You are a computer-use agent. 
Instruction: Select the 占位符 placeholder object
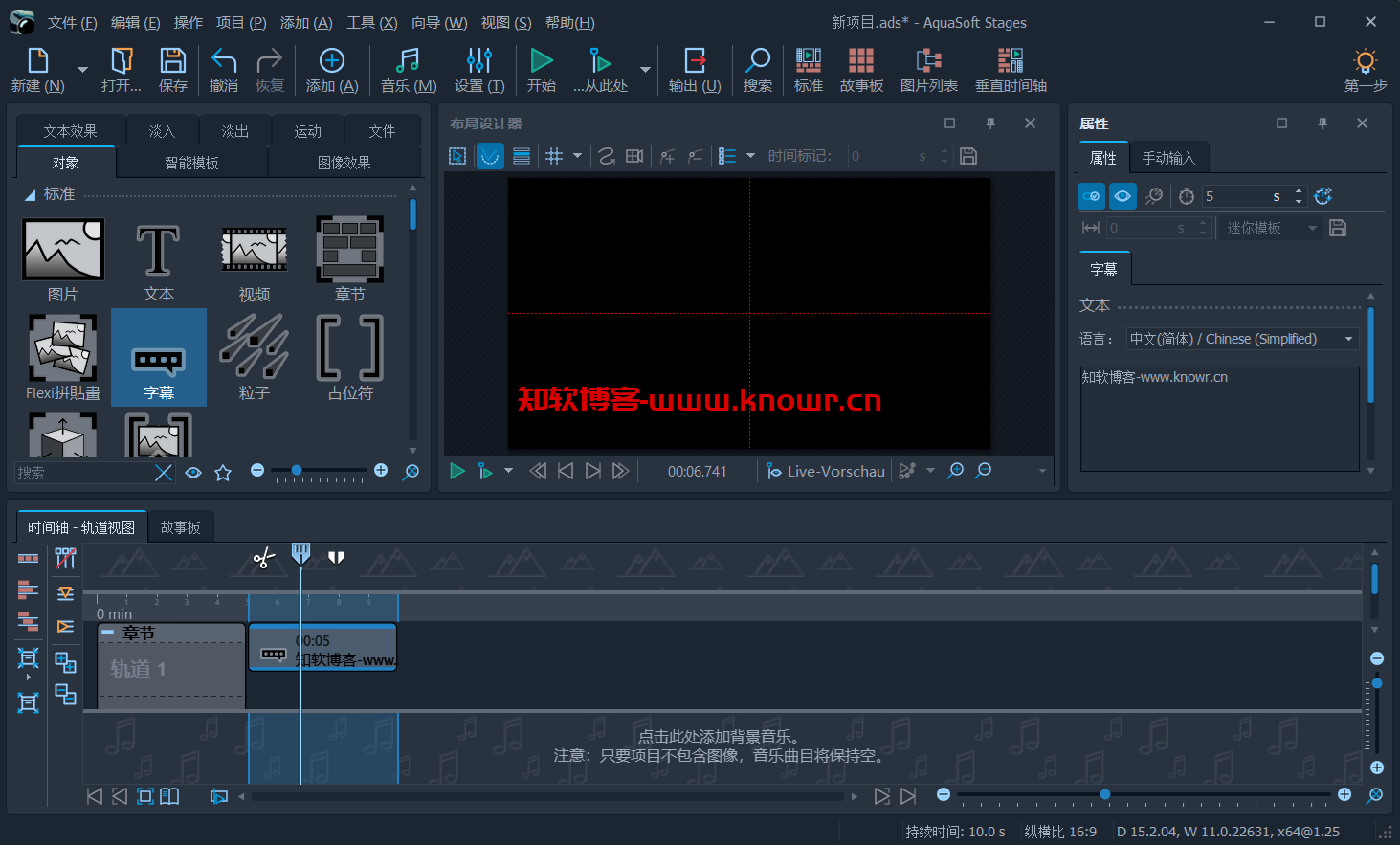click(x=350, y=358)
